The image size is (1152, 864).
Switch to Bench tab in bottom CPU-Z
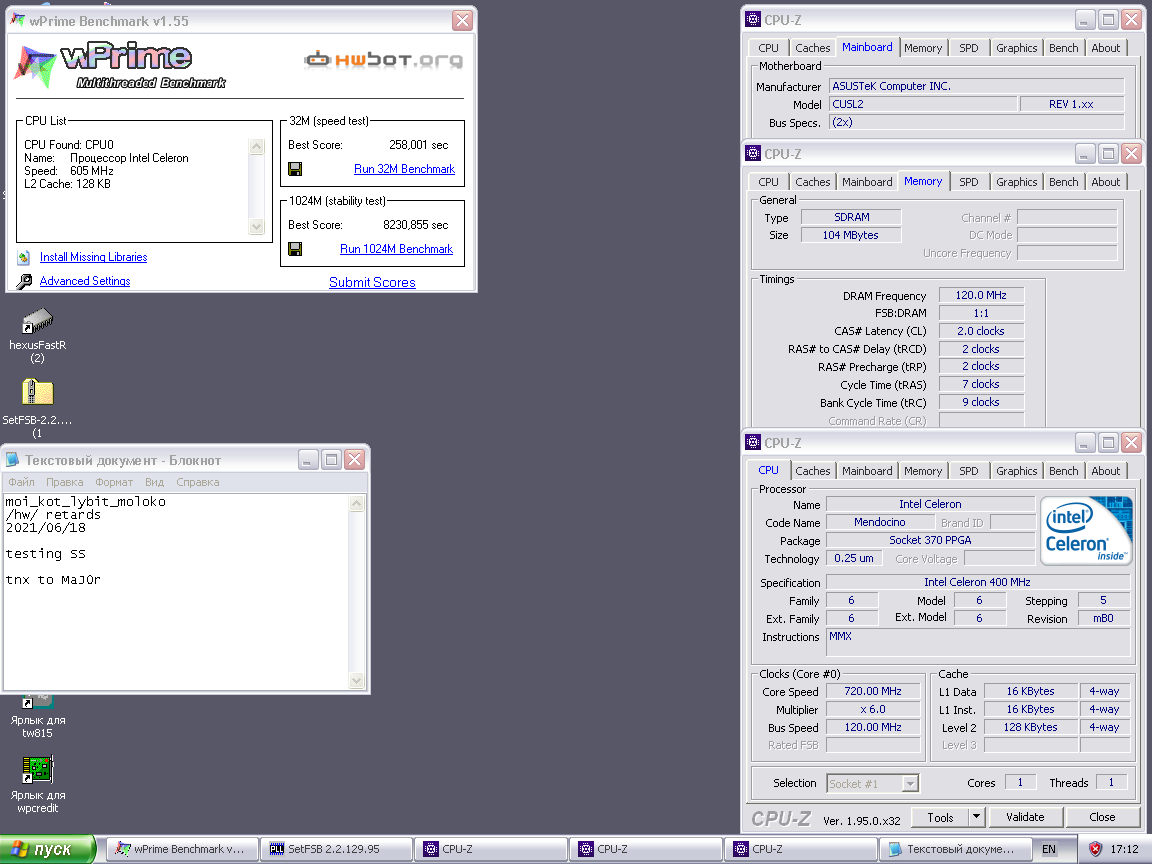coord(1063,471)
